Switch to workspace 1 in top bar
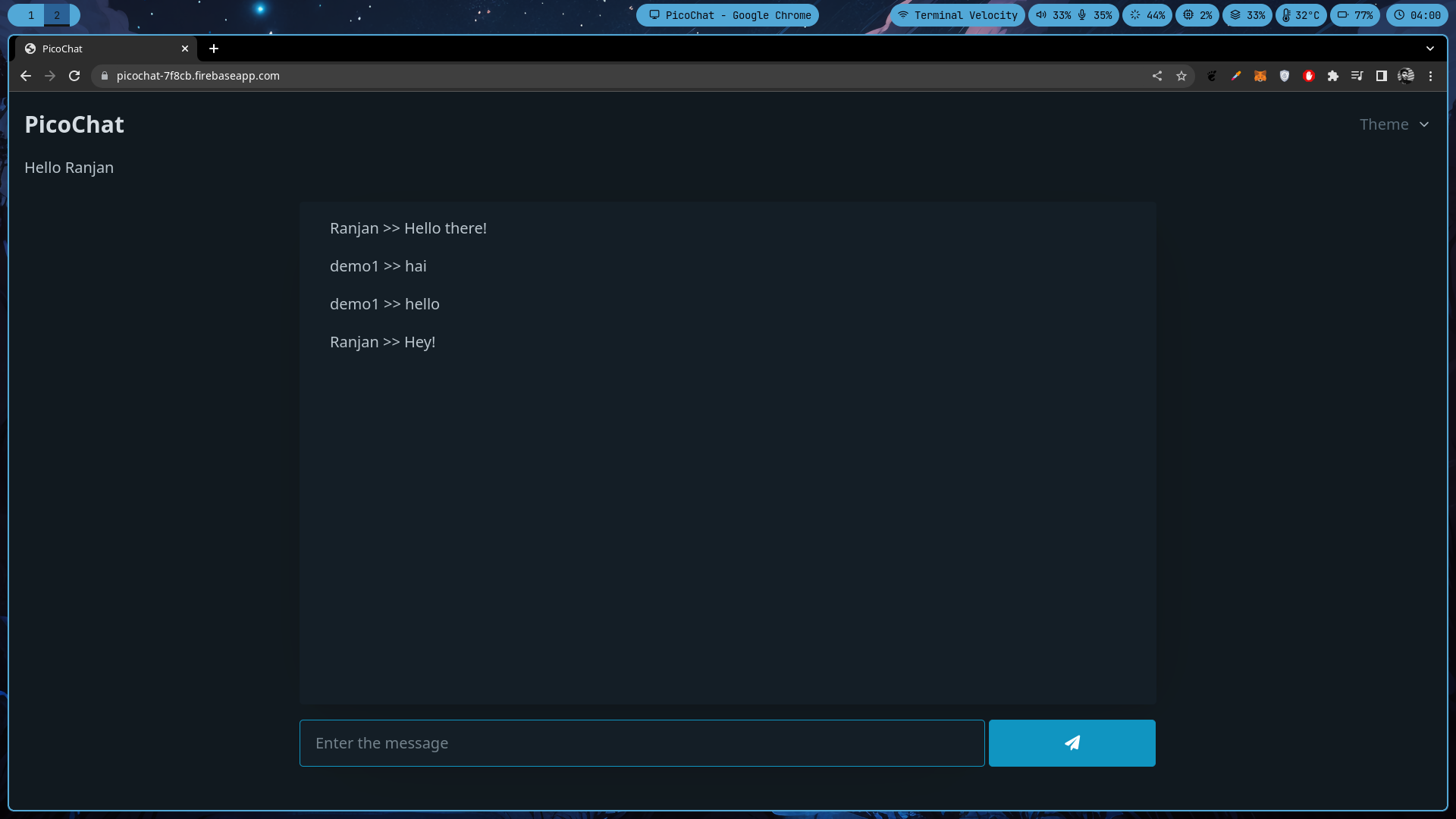1456x819 pixels. click(x=30, y=15)
